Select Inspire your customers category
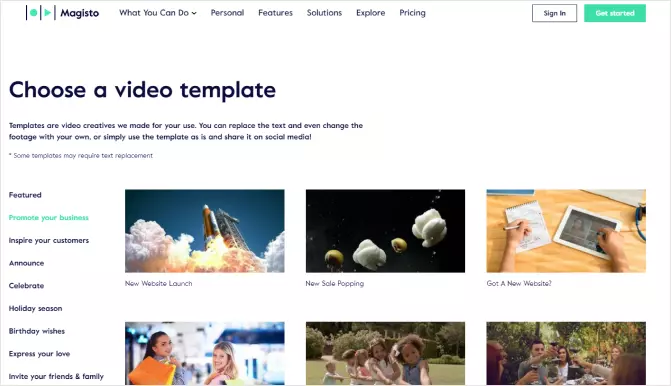 point(49,240)
